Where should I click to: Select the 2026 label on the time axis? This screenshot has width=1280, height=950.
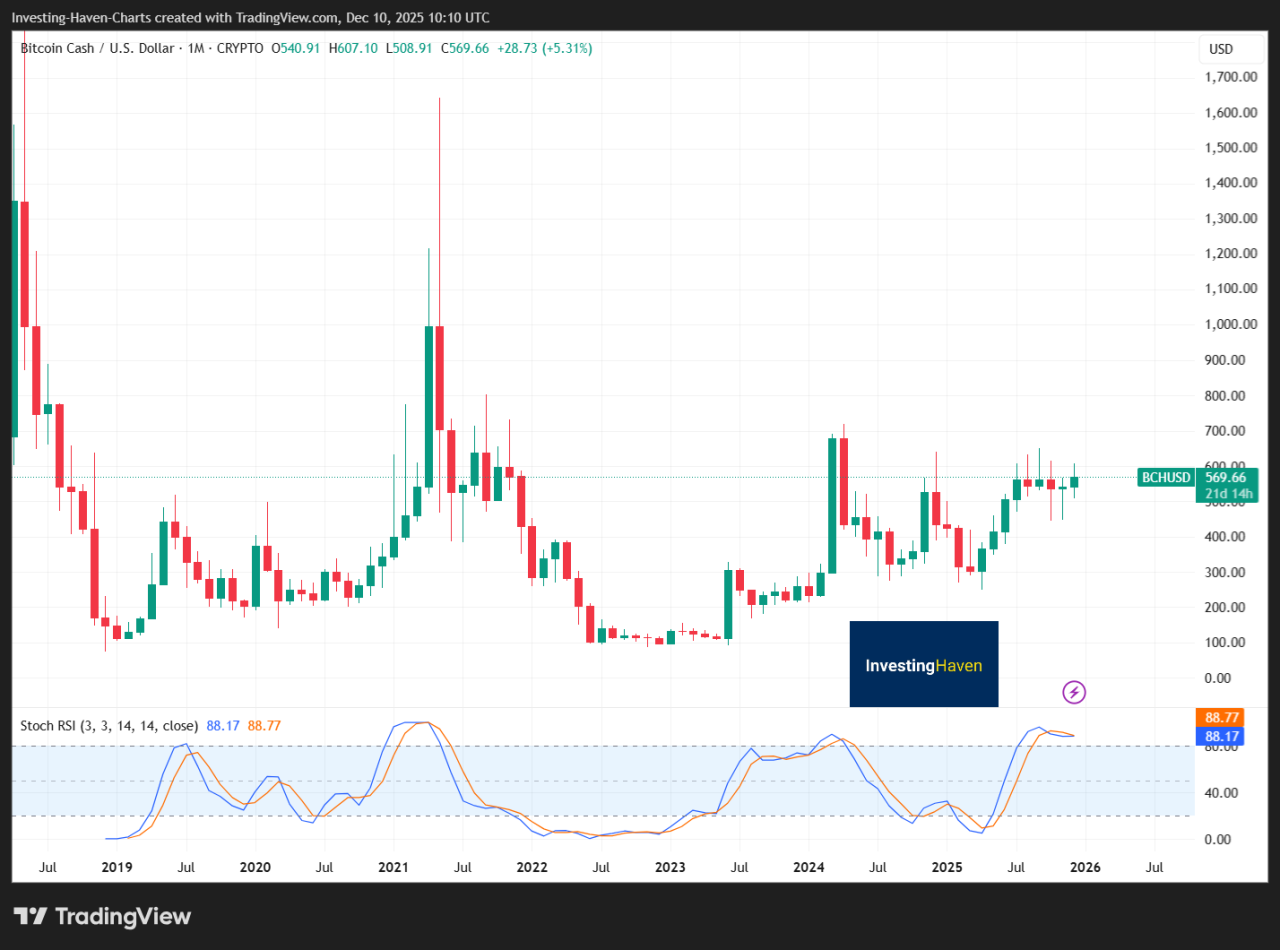[x=1085, y=868]
